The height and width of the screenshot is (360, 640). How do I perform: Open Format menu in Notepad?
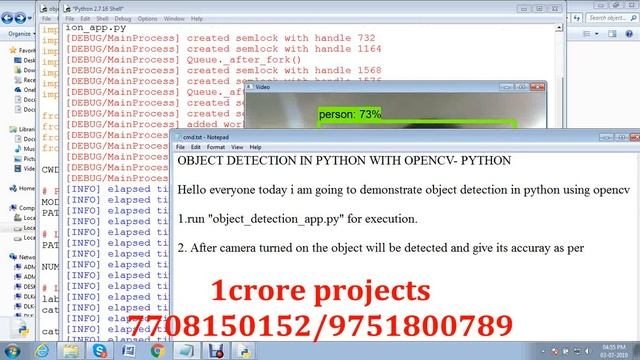coord(216,147)
